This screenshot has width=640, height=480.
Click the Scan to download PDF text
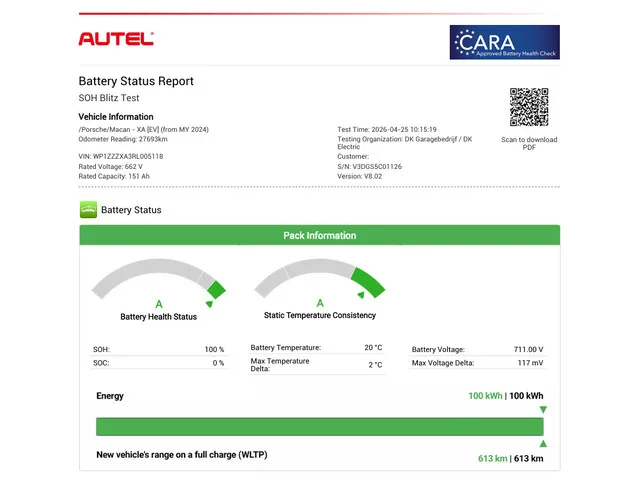tap(529, 143)
